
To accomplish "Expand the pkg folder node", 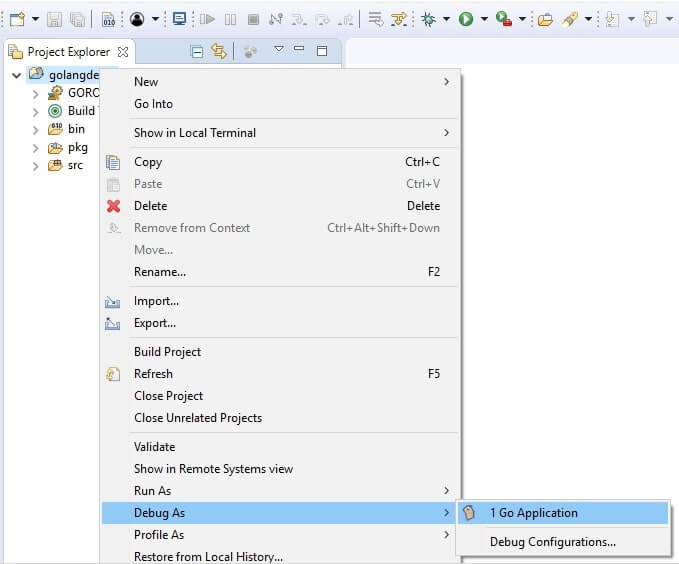I will pyautogui.click(x=36, y=148).
